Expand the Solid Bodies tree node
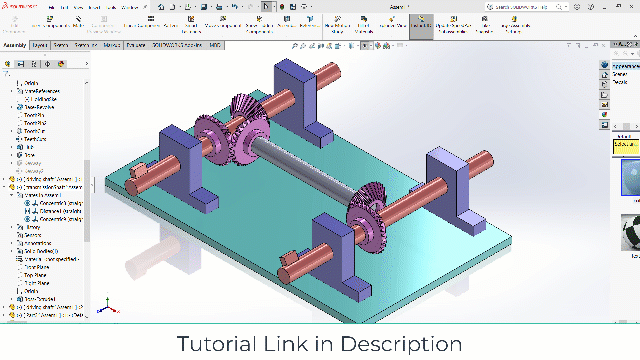640x360 pixels. [11, 251]
